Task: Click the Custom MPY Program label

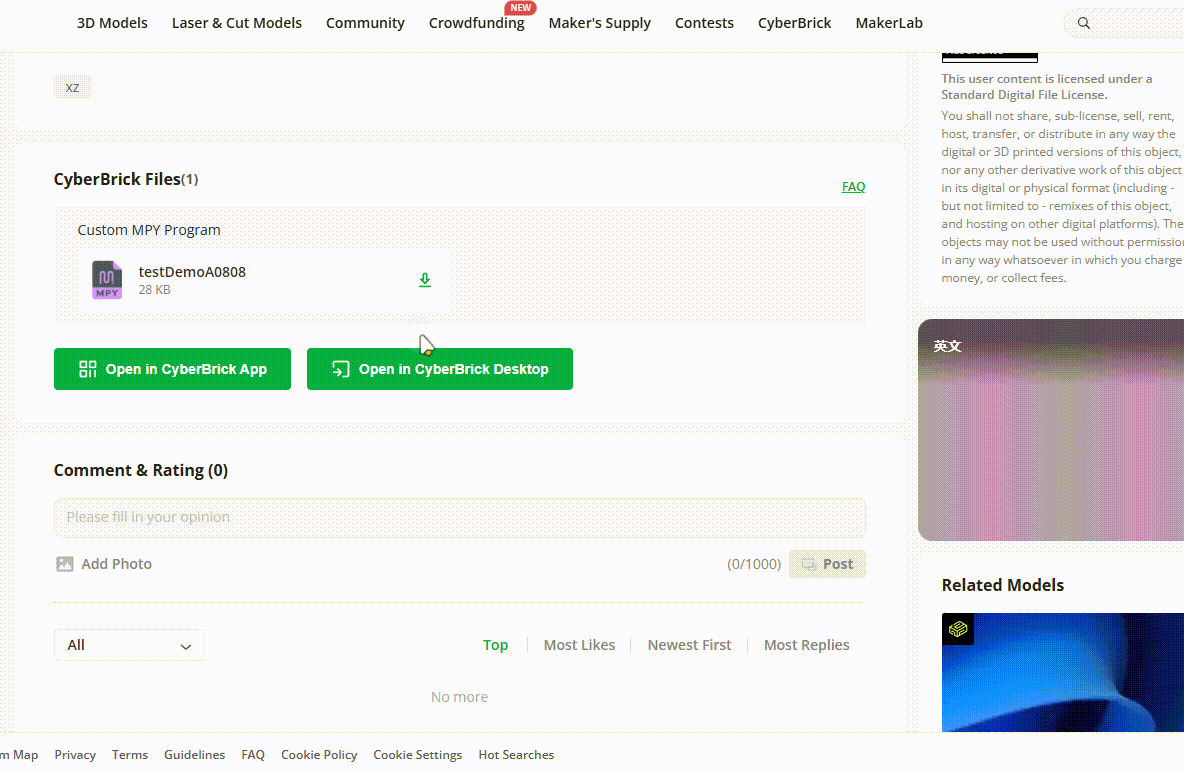Action: [x=149, y=230]
